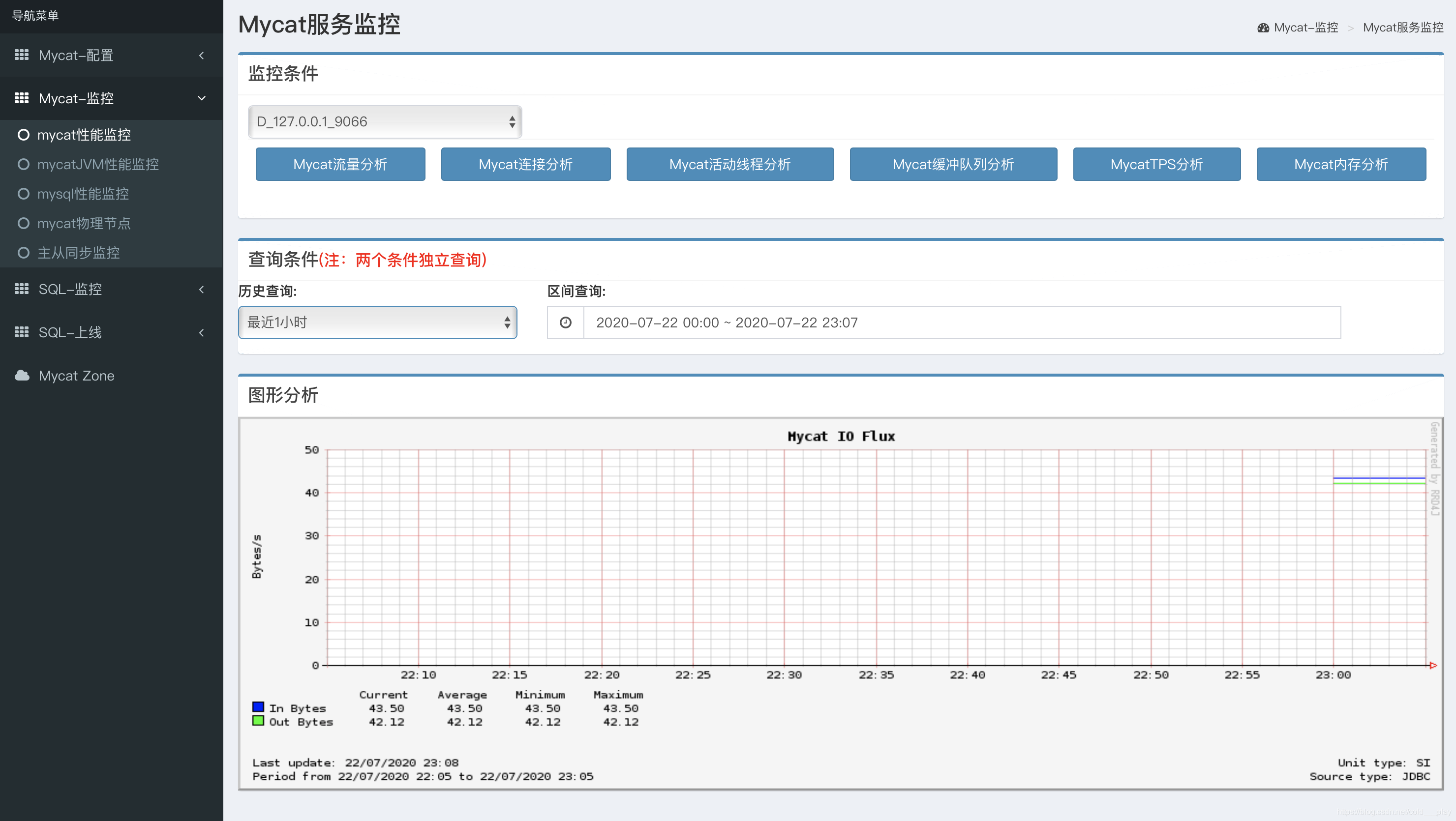Expand the SQL-监控 menu chevron
Viewport: 1456px width, 821px height.
tap(201, 289)
